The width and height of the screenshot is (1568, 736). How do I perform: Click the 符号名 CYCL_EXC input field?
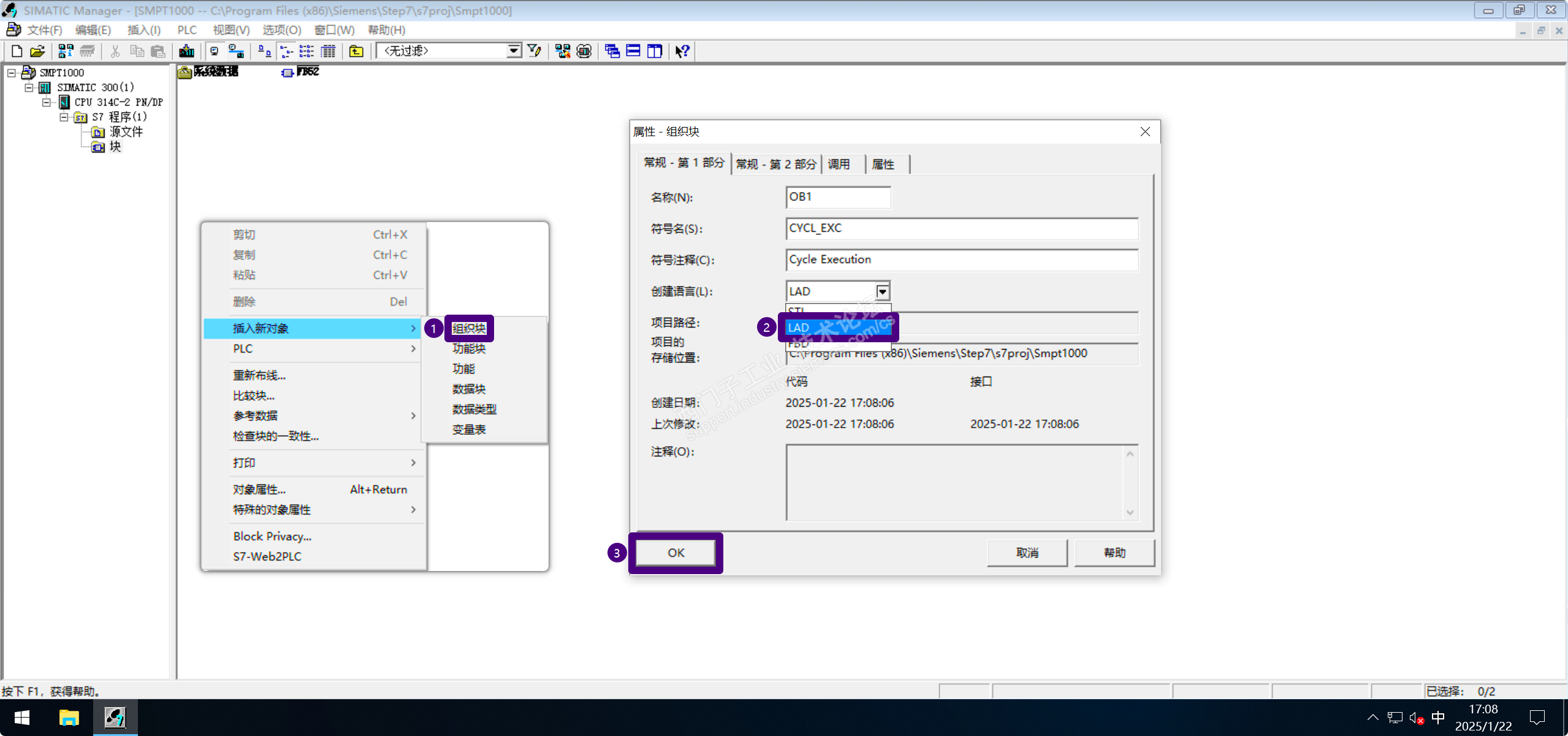(961, 228)
